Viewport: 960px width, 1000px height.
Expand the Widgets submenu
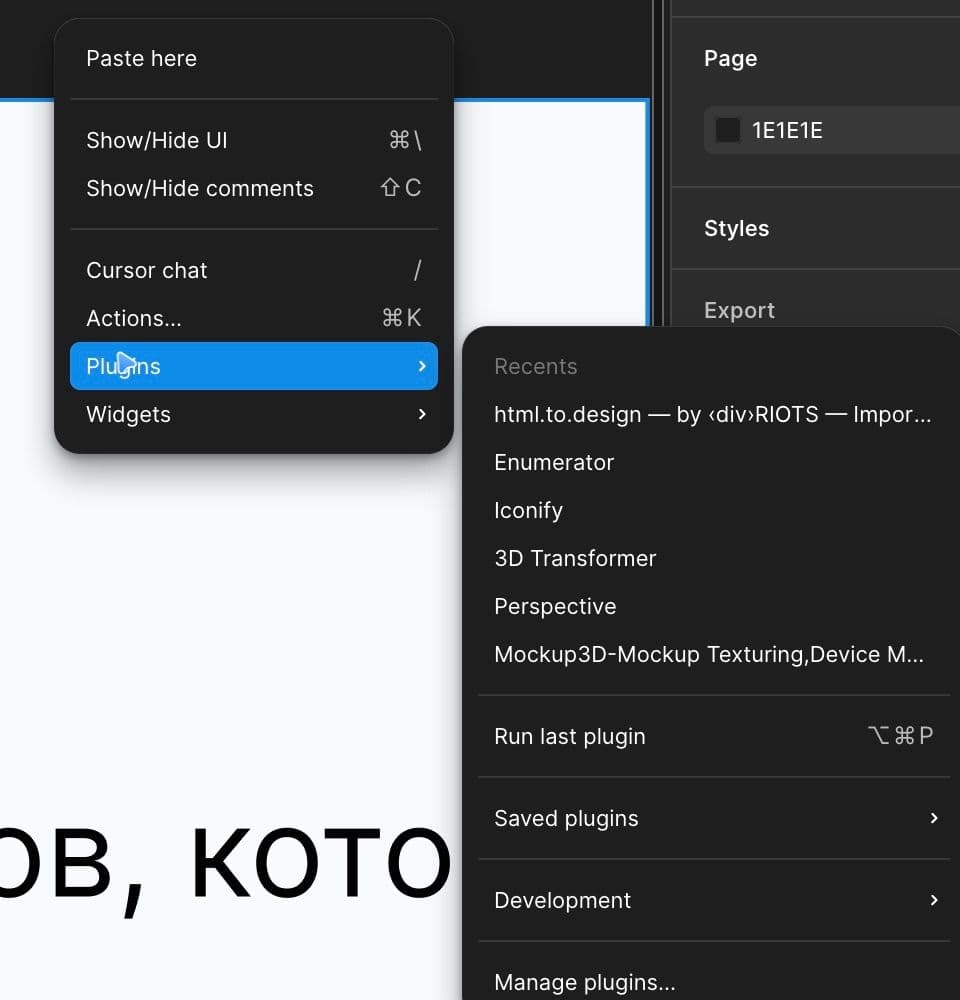[x=253, y=415]
